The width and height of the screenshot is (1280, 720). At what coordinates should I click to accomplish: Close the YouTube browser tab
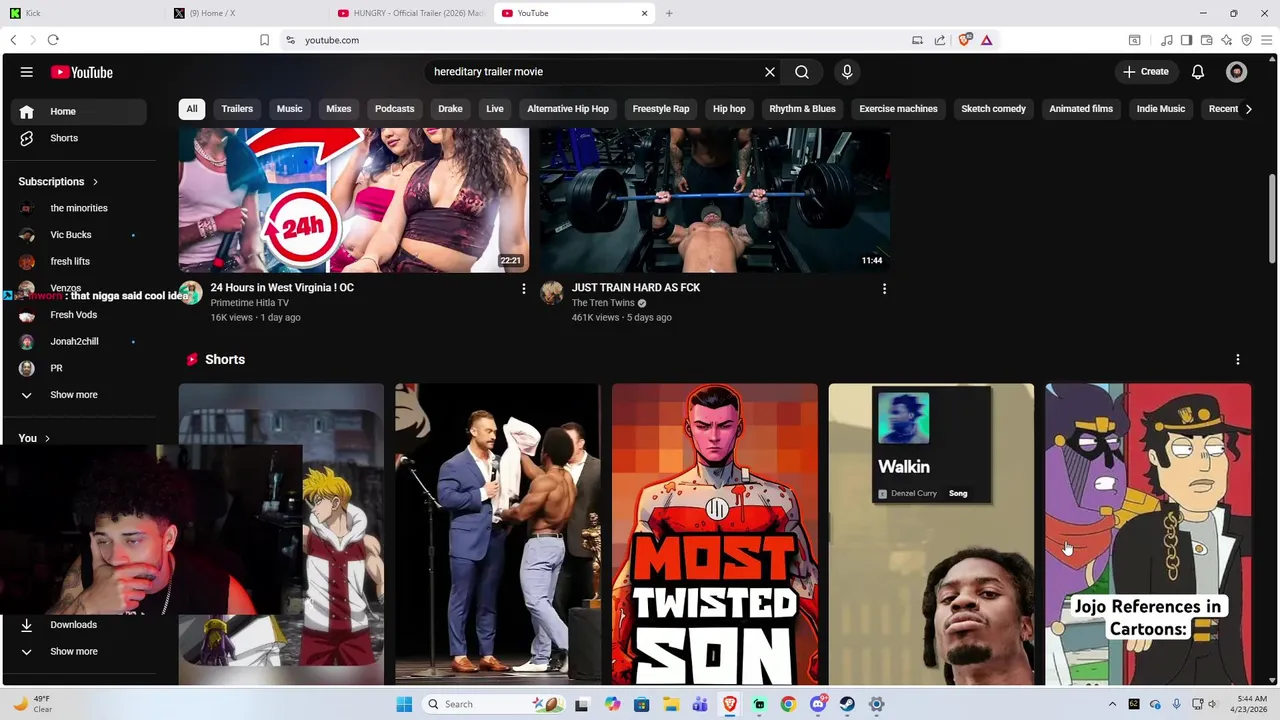(x=645, y=13)
